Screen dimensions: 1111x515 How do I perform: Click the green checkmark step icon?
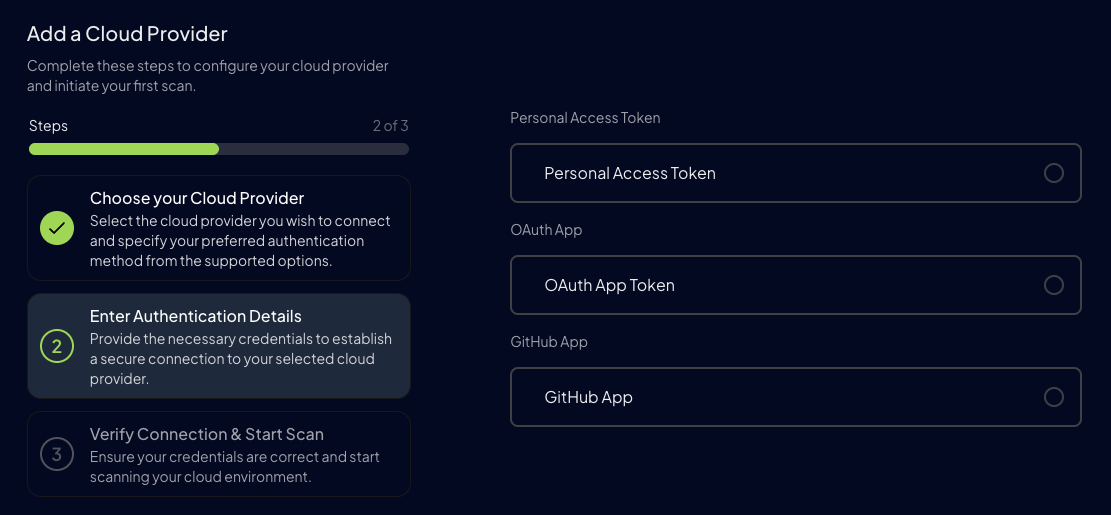(57, 228)
